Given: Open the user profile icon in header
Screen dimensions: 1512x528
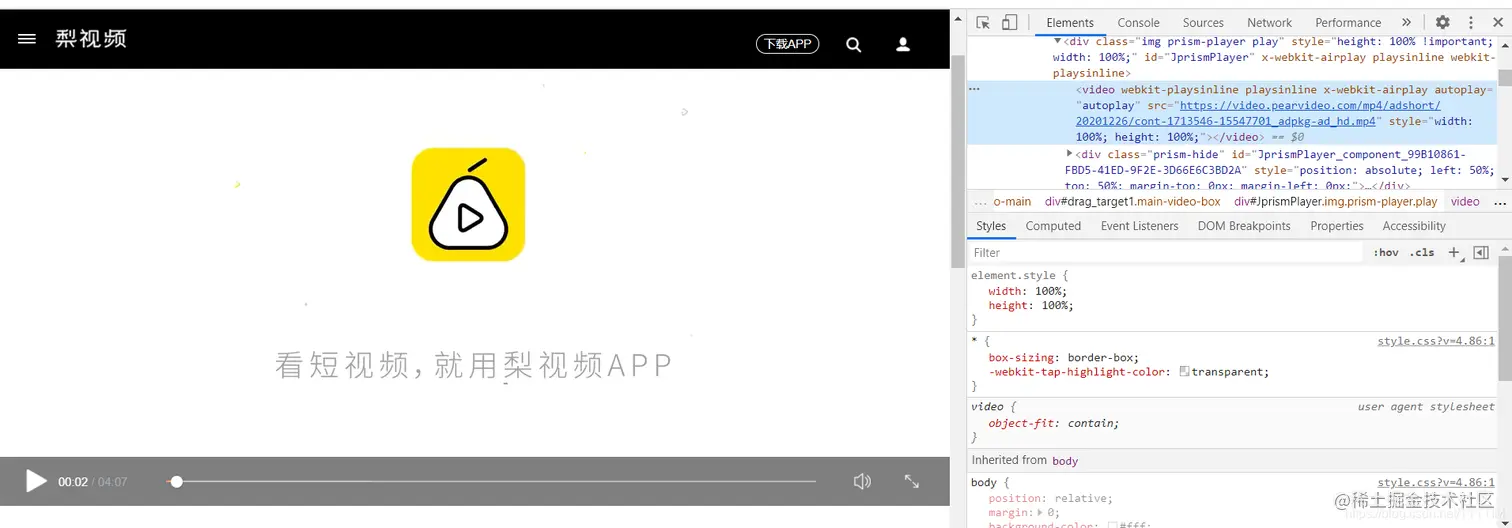Looking at the screenshot, I should [902, 44].
